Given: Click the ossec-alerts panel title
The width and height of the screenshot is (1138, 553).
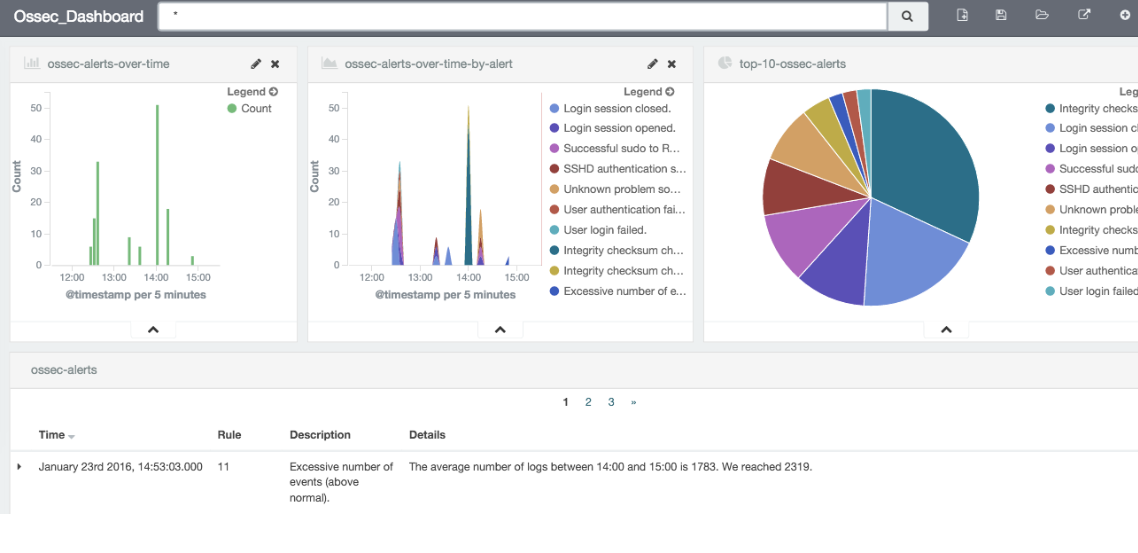Looking at the screenshot, I should (64, 370).
